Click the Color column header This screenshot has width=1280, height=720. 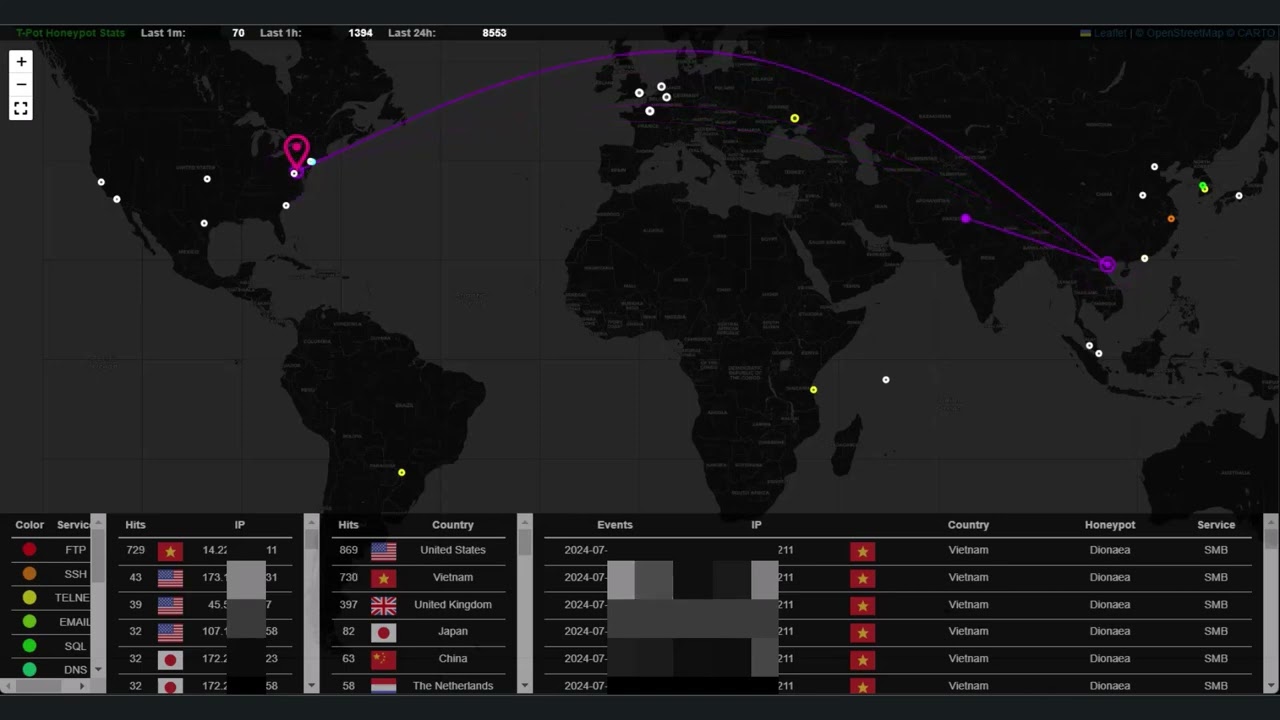point(29,525)
